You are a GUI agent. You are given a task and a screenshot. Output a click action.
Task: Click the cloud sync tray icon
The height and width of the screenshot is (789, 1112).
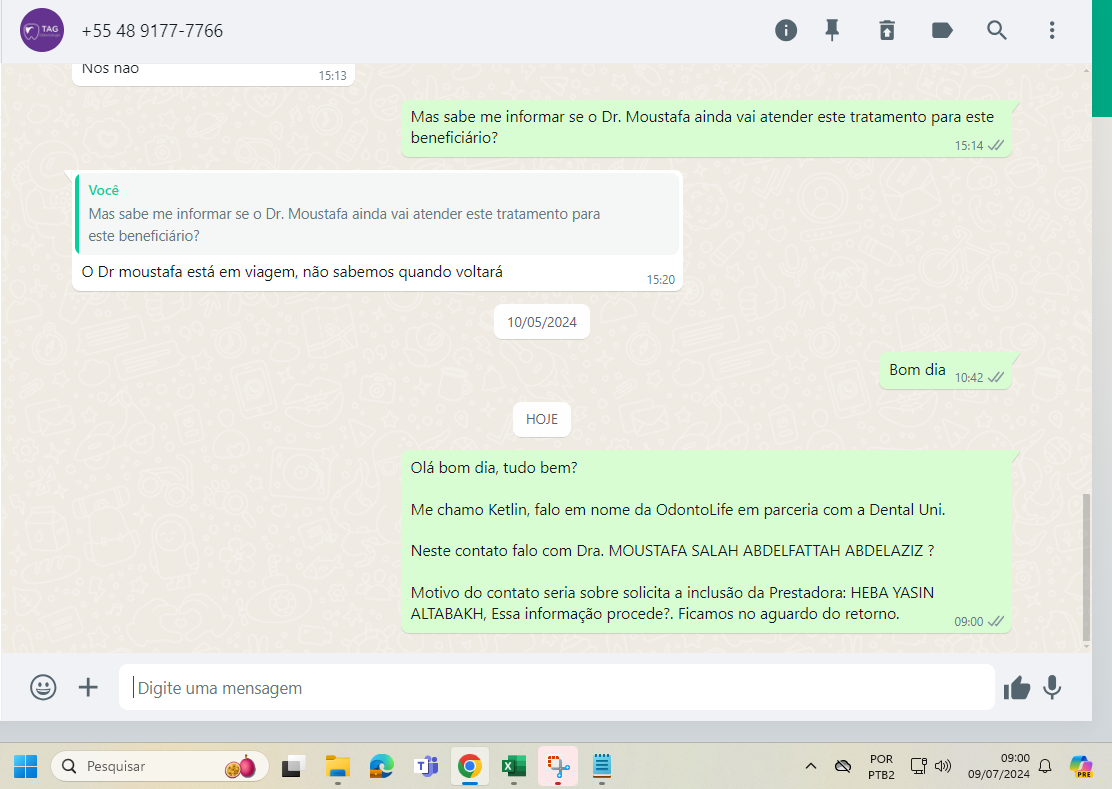(x=843, y=766)
